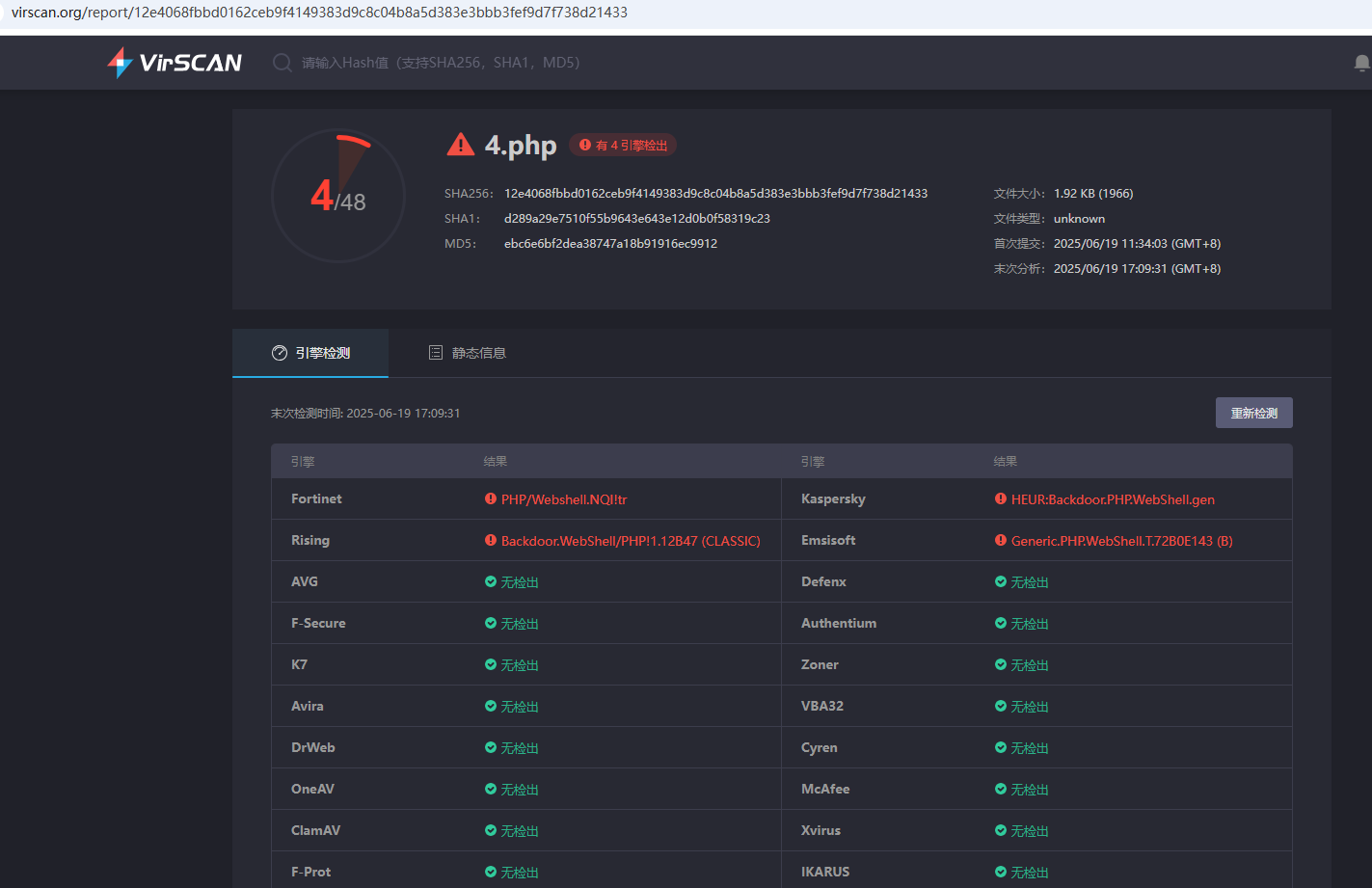Image resolution: width=1372 pixels, height=888 pixels.
Task: Open the 静态信息 tab
Action: [468, 353]
